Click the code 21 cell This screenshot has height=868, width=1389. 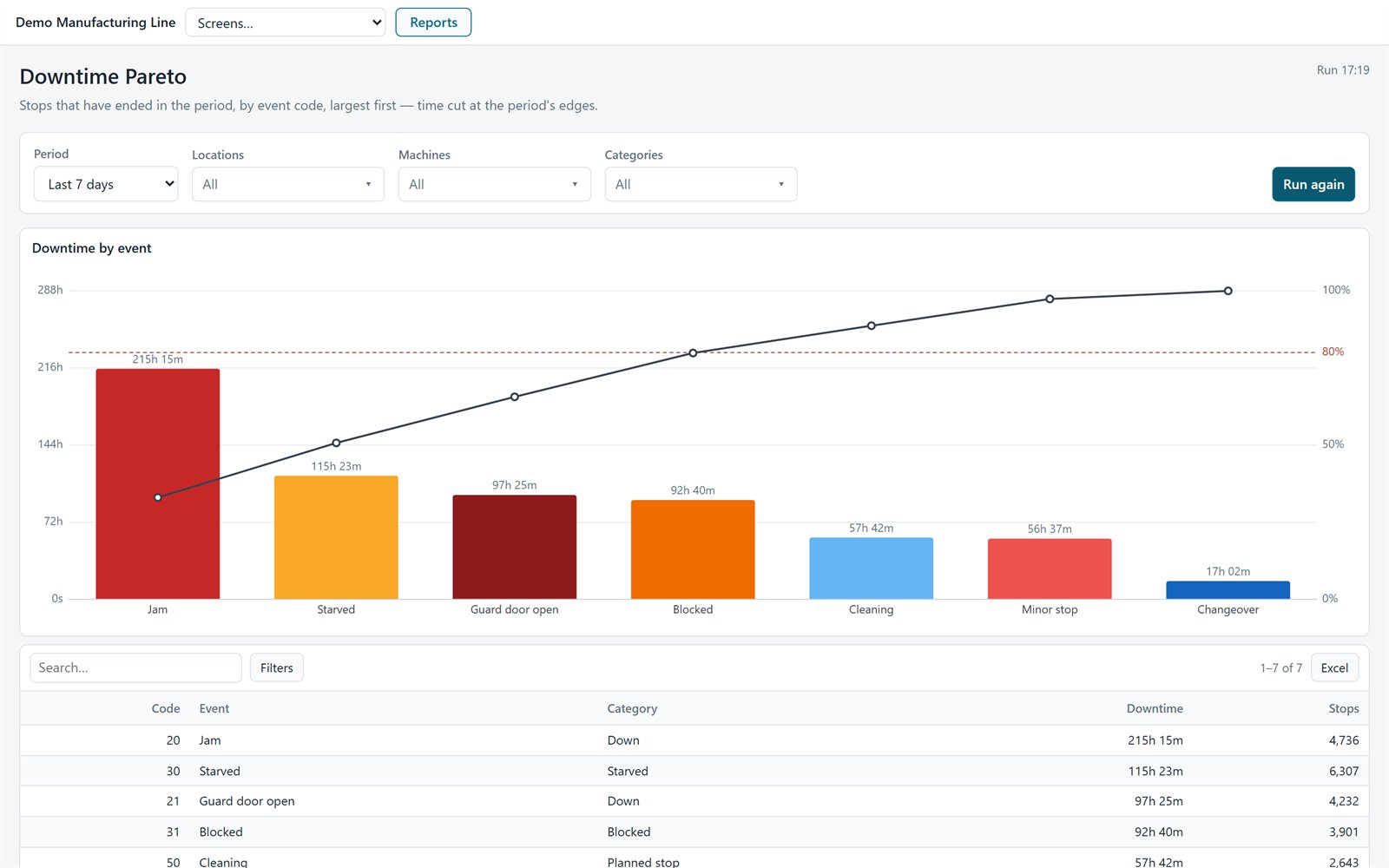tap(174, 801)
